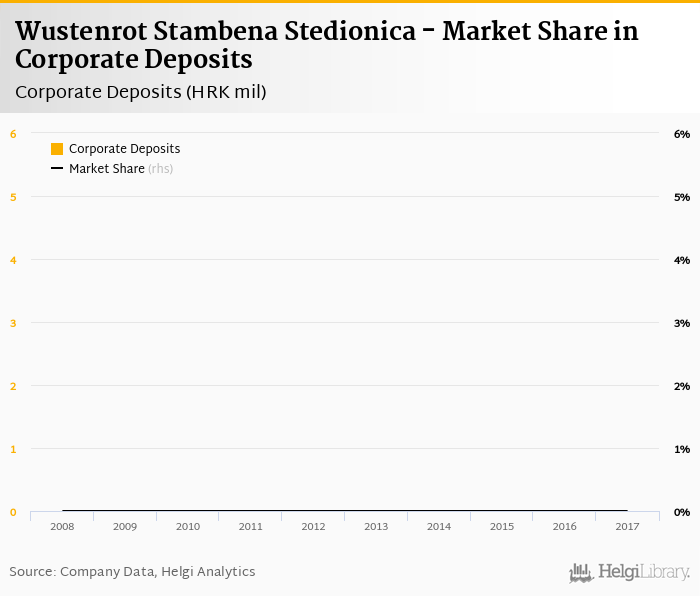Click the 0% right axis label
700x596 pixels.
coord(682,512)
